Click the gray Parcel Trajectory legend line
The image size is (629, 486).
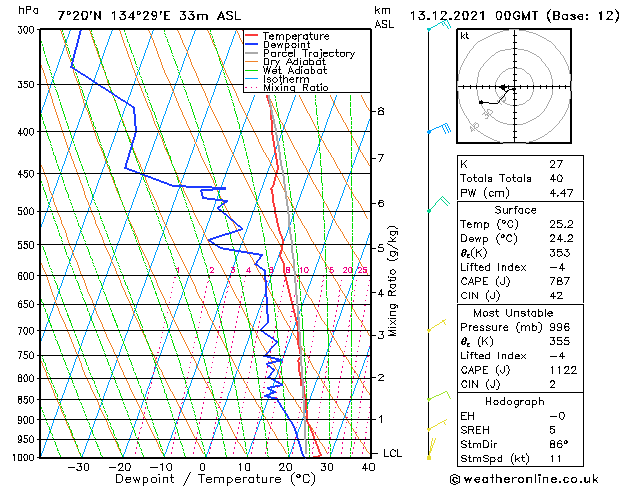pyautogui.click(x=251, y=53)
